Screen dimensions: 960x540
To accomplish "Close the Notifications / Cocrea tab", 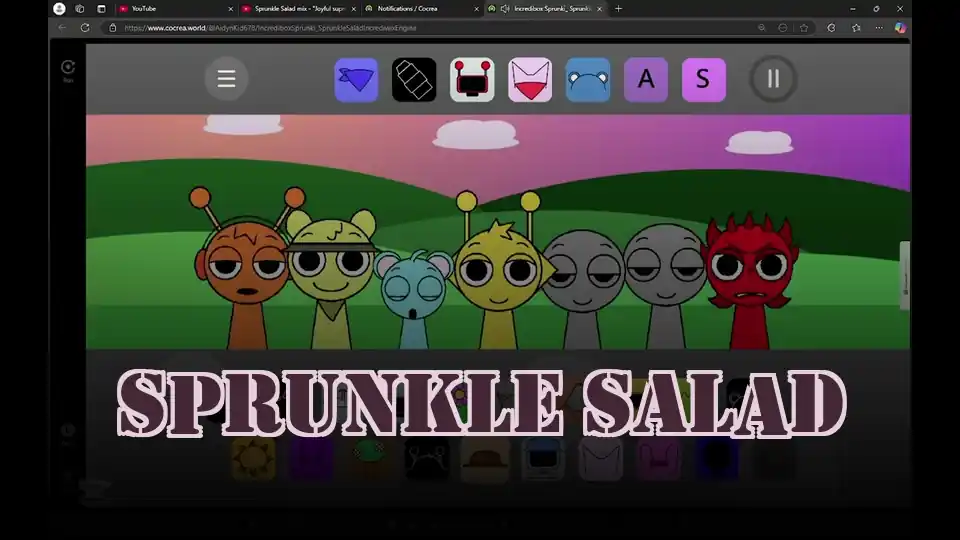I will pos(476,9).
